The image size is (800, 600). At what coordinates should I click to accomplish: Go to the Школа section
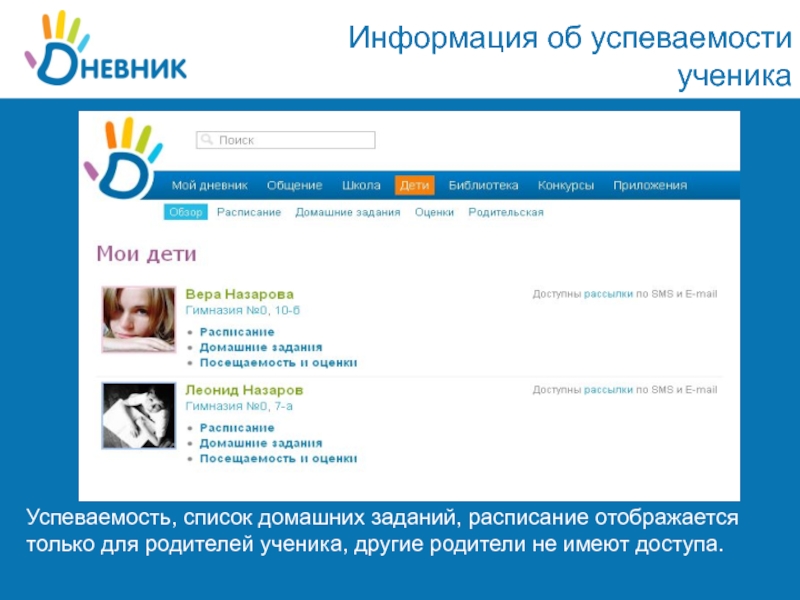point(361,185)
